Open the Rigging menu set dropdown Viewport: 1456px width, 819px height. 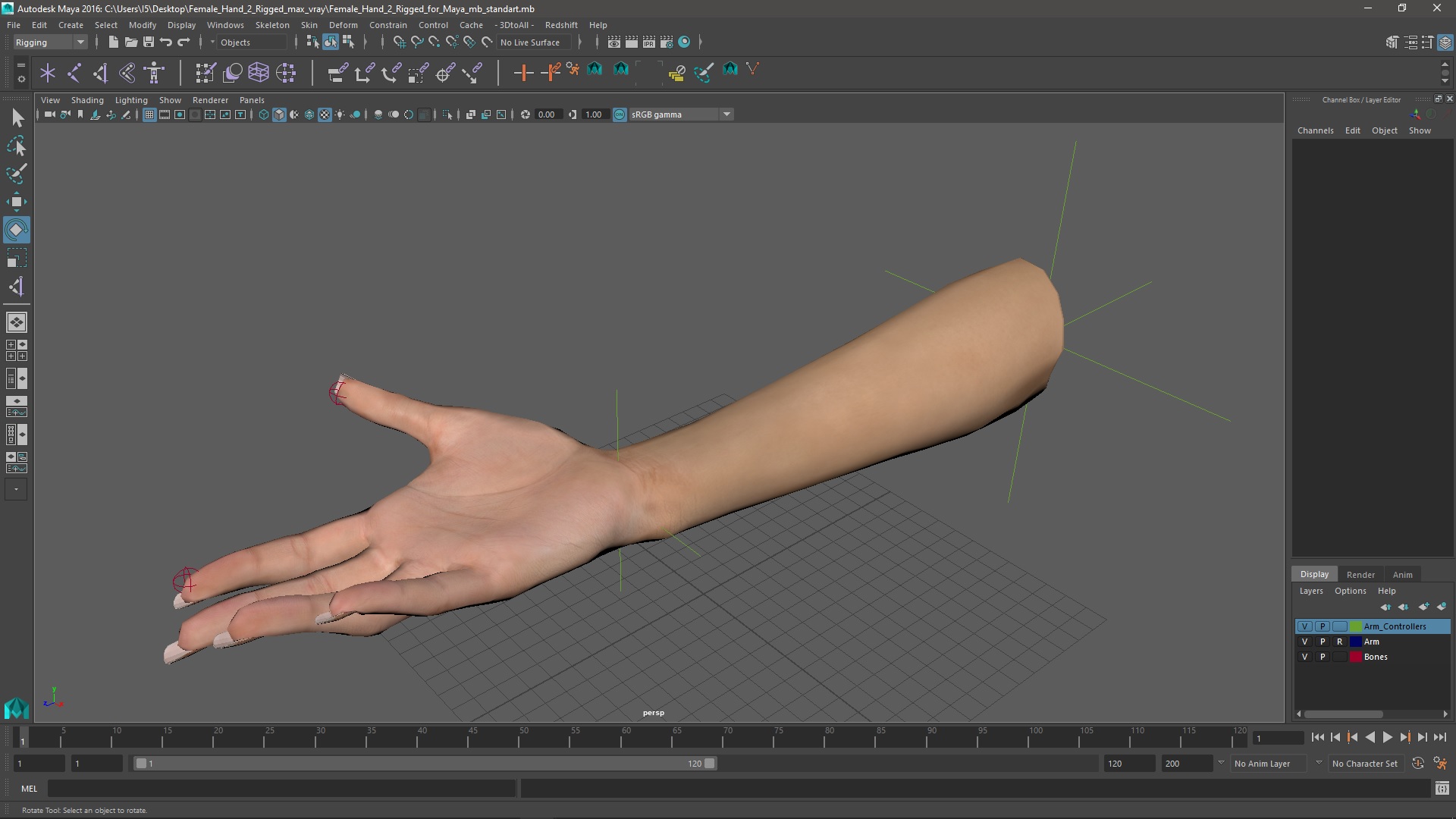click(x=50, y=42)
